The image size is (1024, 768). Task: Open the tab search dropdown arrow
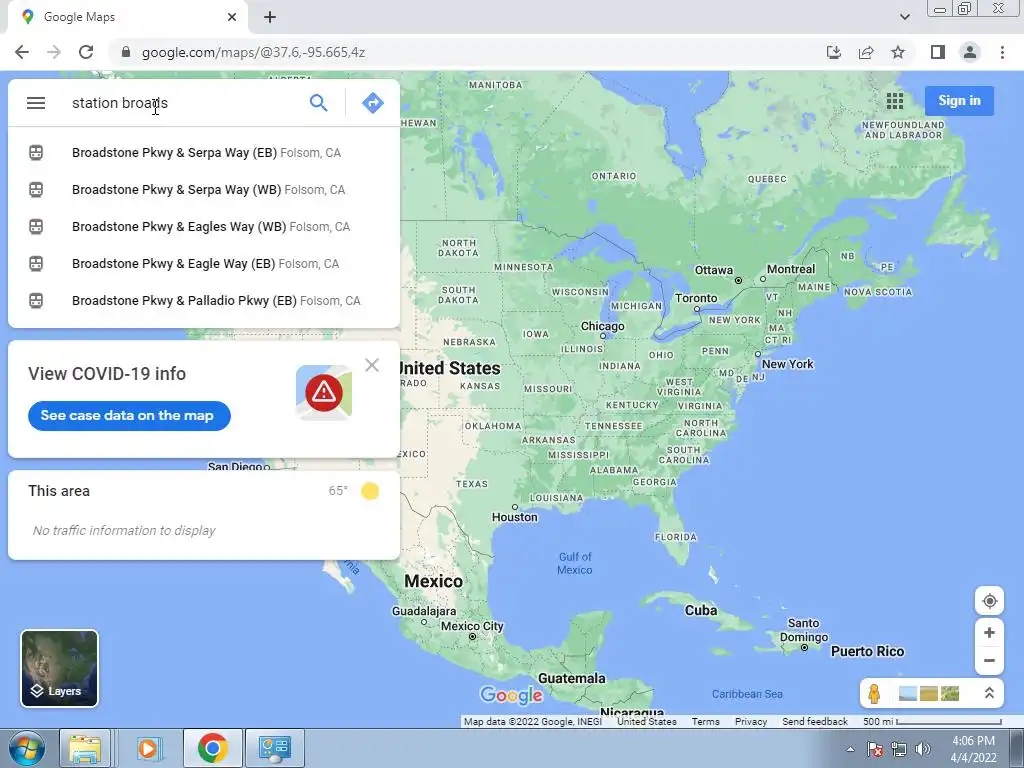tap(904, 17)
